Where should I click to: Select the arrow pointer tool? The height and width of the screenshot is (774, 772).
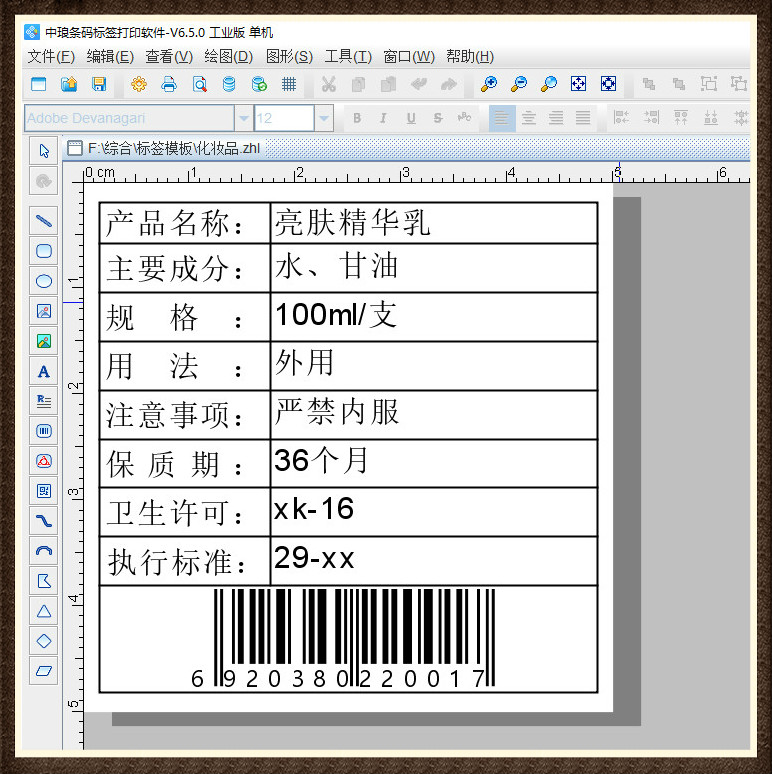[x=44, y=151]
